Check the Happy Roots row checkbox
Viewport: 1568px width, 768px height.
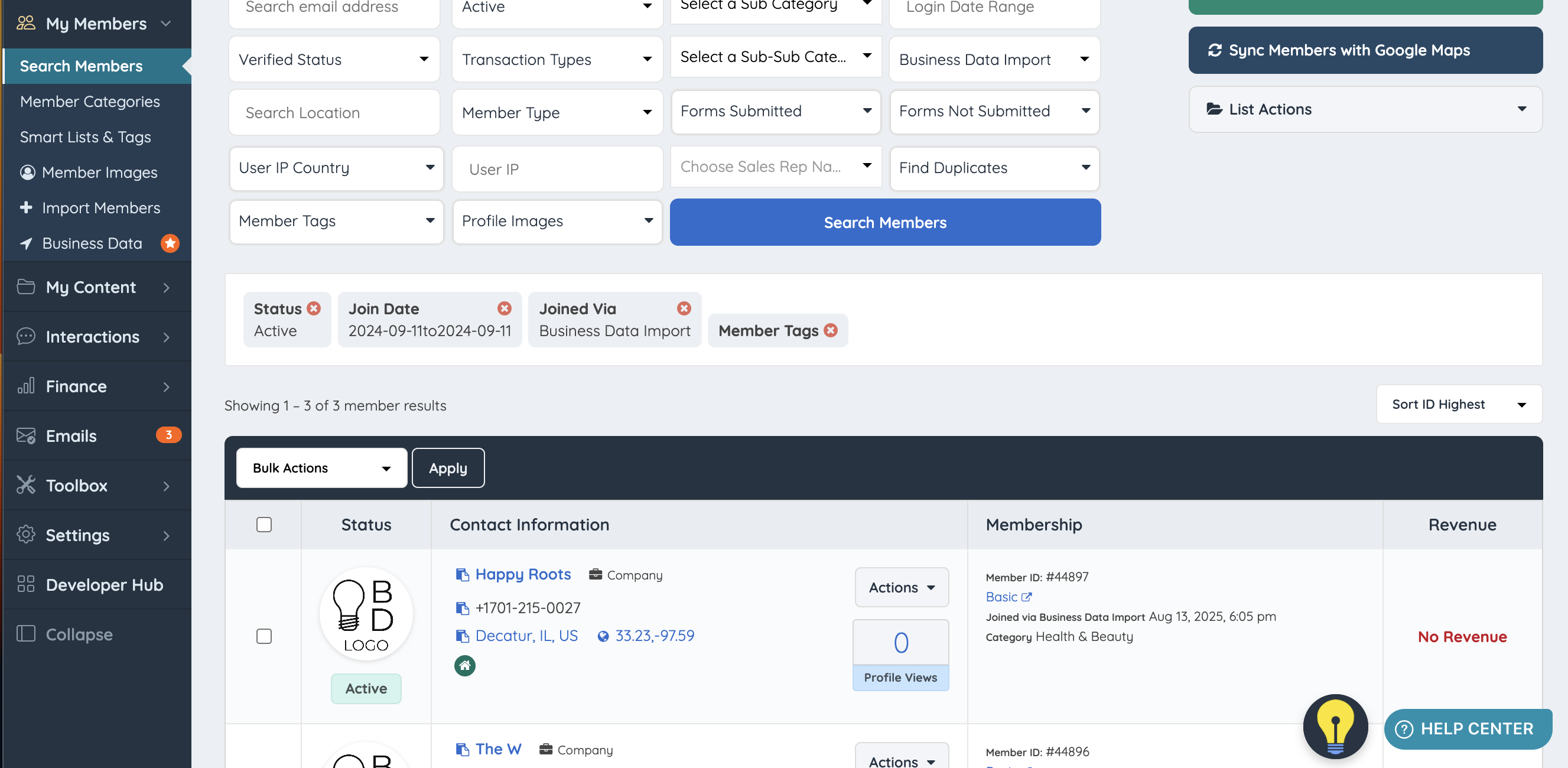click(263, 636)
